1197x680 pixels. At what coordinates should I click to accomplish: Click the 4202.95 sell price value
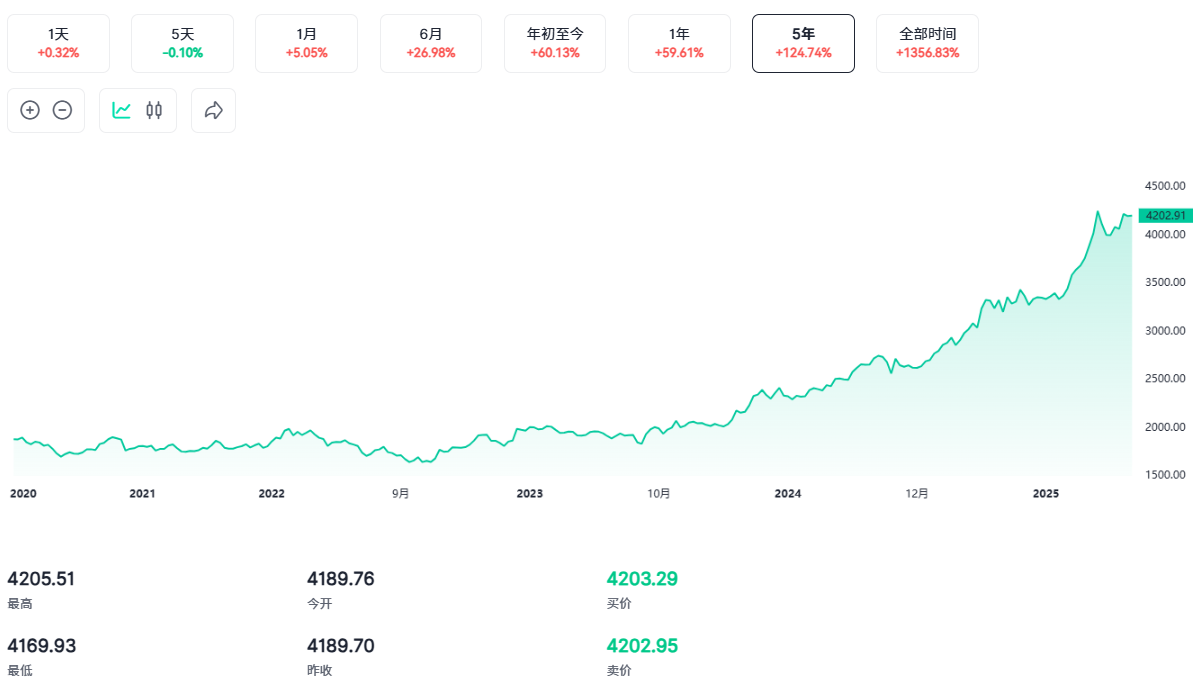pos(642,646)
